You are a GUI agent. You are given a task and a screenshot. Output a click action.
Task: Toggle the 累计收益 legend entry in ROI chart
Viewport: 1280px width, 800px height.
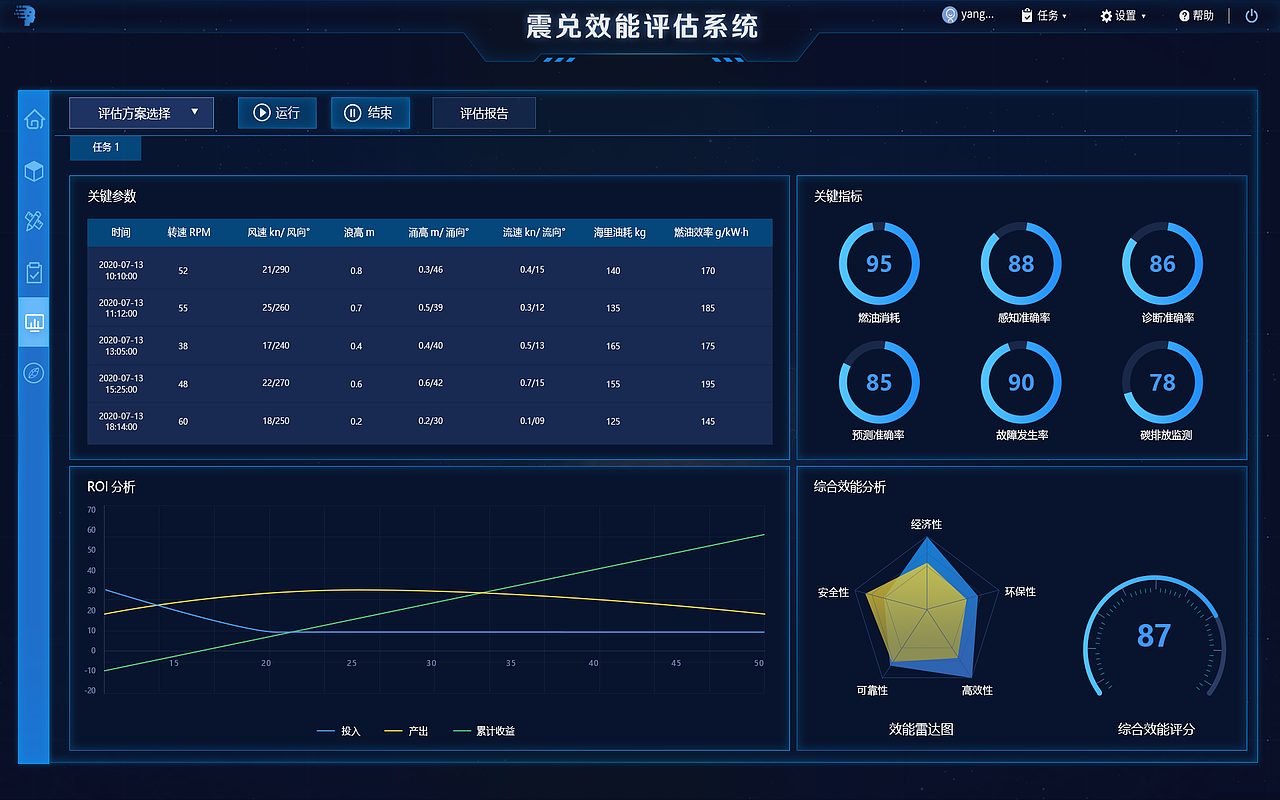click(x=484, y=731)
